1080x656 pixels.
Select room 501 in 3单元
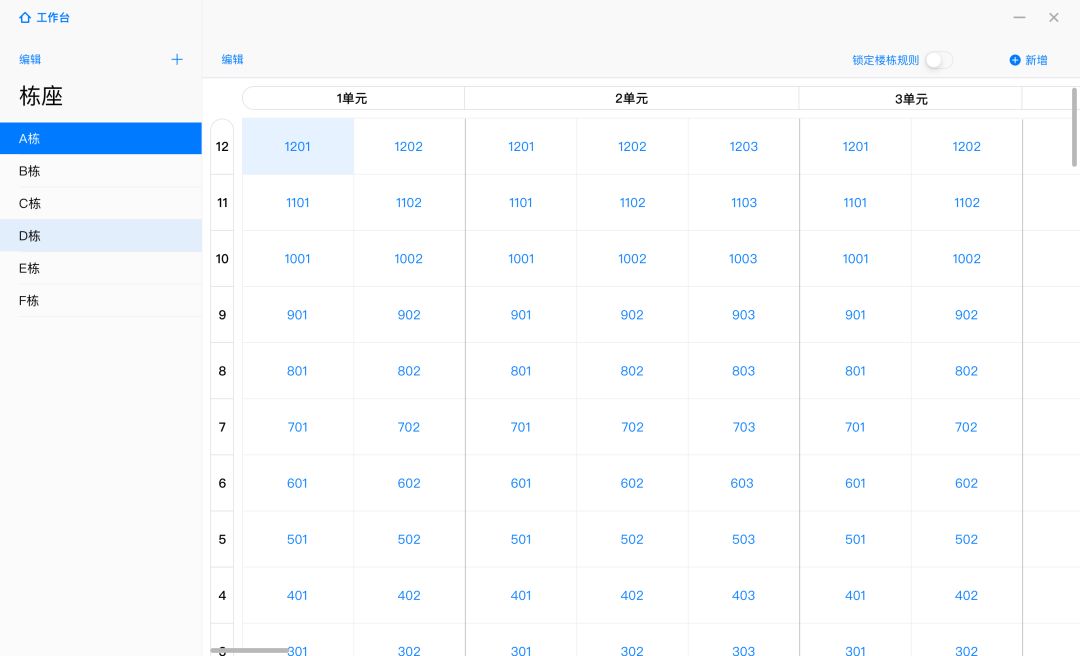(855, 540)
